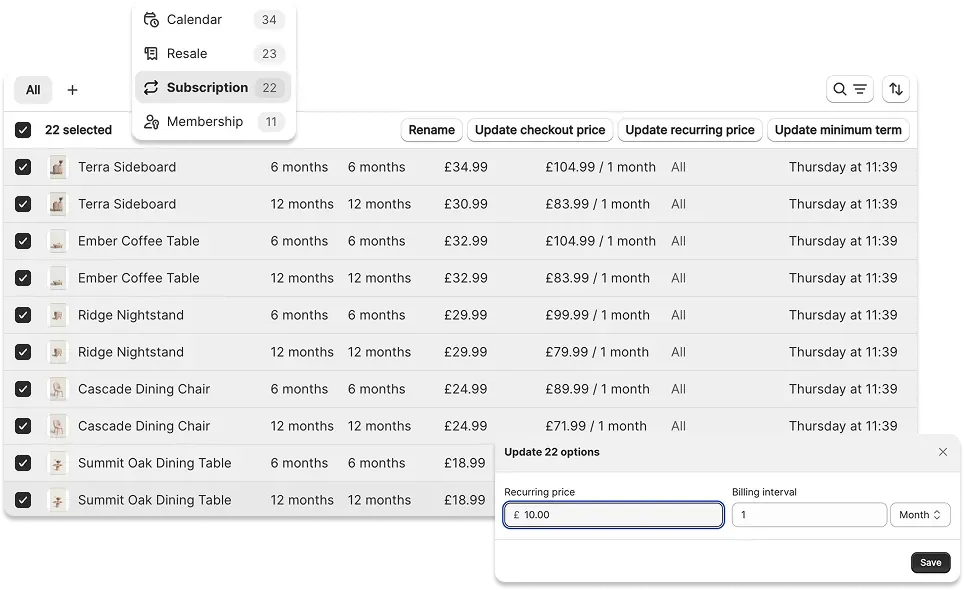
Task: Click the sort arrows icon
Action: (895, 89)
